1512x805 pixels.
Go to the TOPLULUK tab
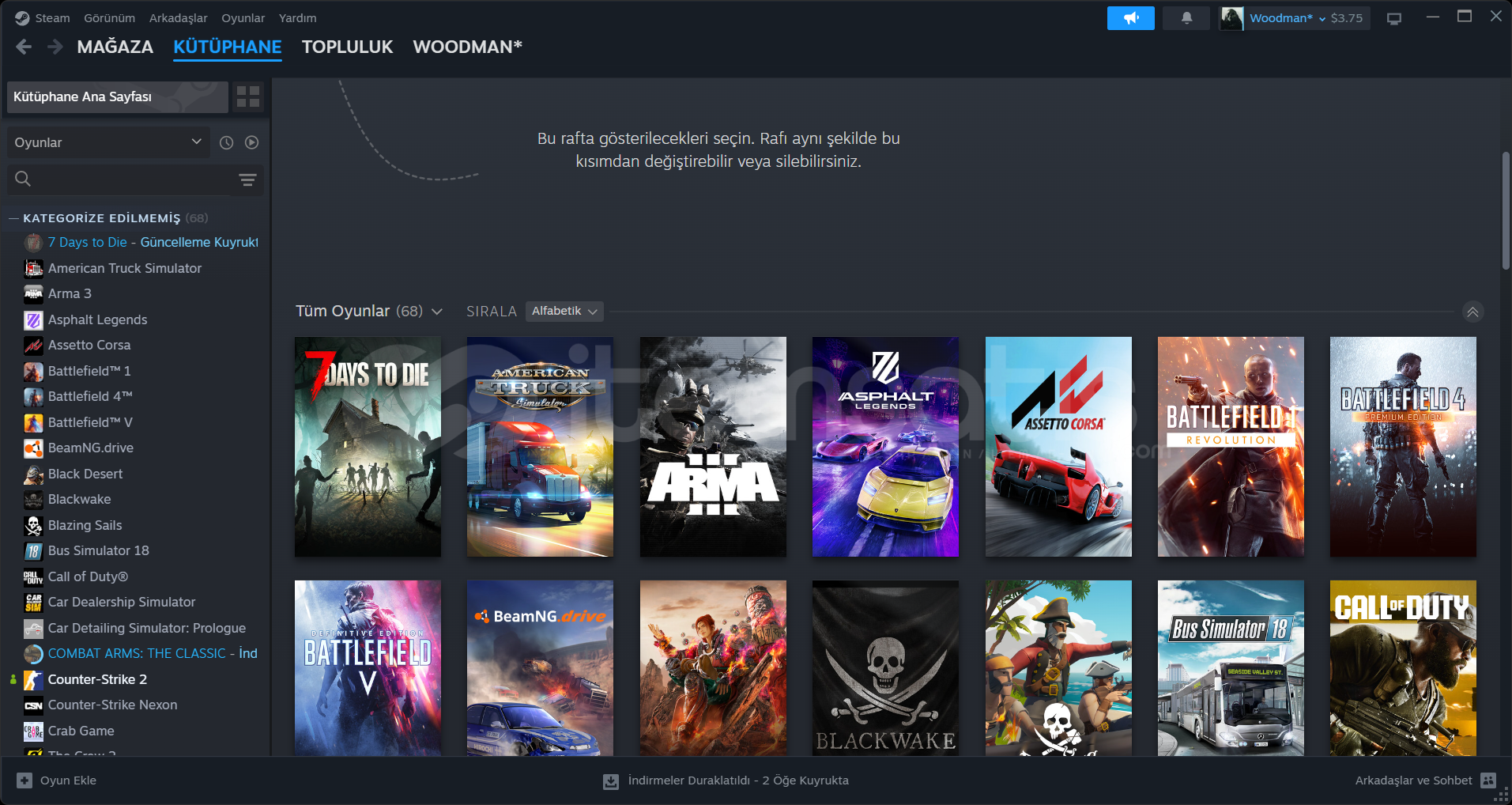tap(348, 47)
